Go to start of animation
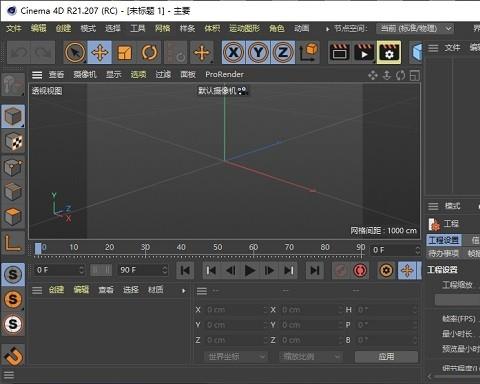The width and height of the screenshot is (480, 384). (x=185, y=270)
